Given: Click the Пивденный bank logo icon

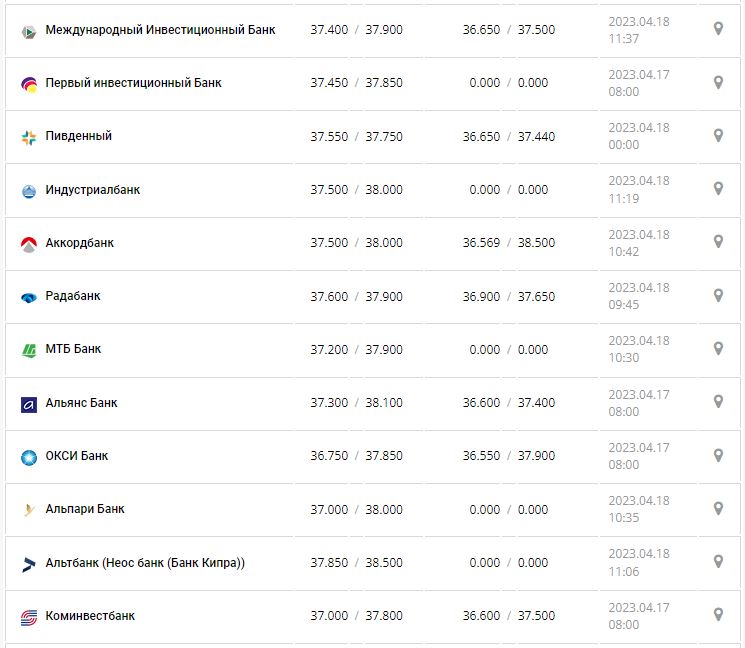Looking at the screenshot, I should (28, 137).
